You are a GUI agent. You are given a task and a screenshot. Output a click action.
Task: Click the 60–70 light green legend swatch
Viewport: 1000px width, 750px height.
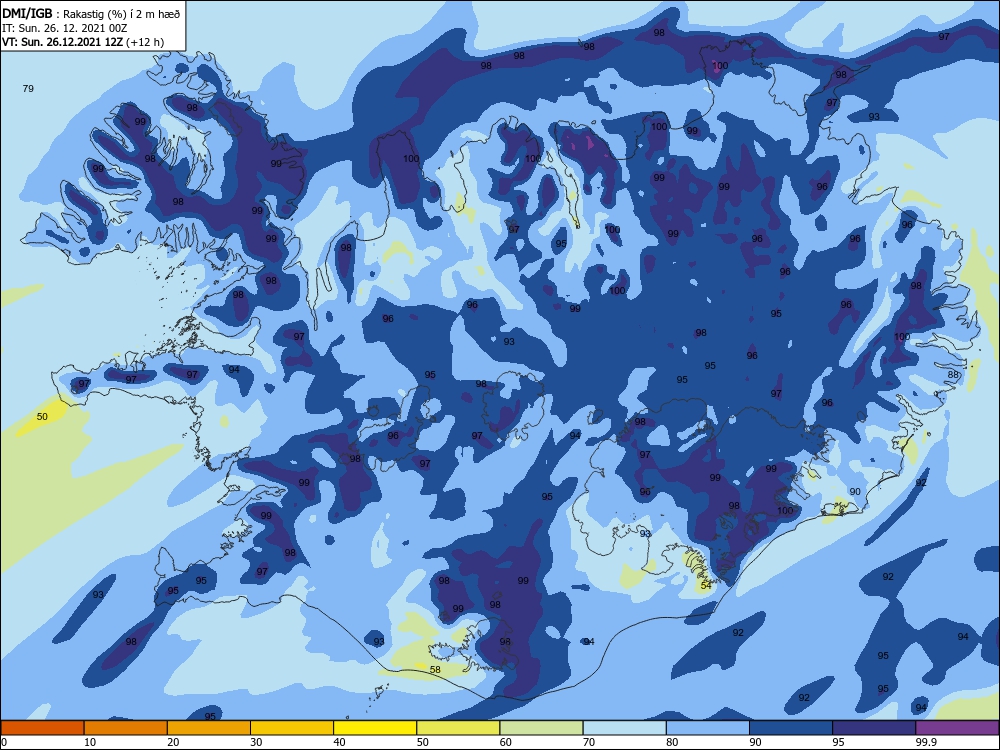(x=541, y=728)
